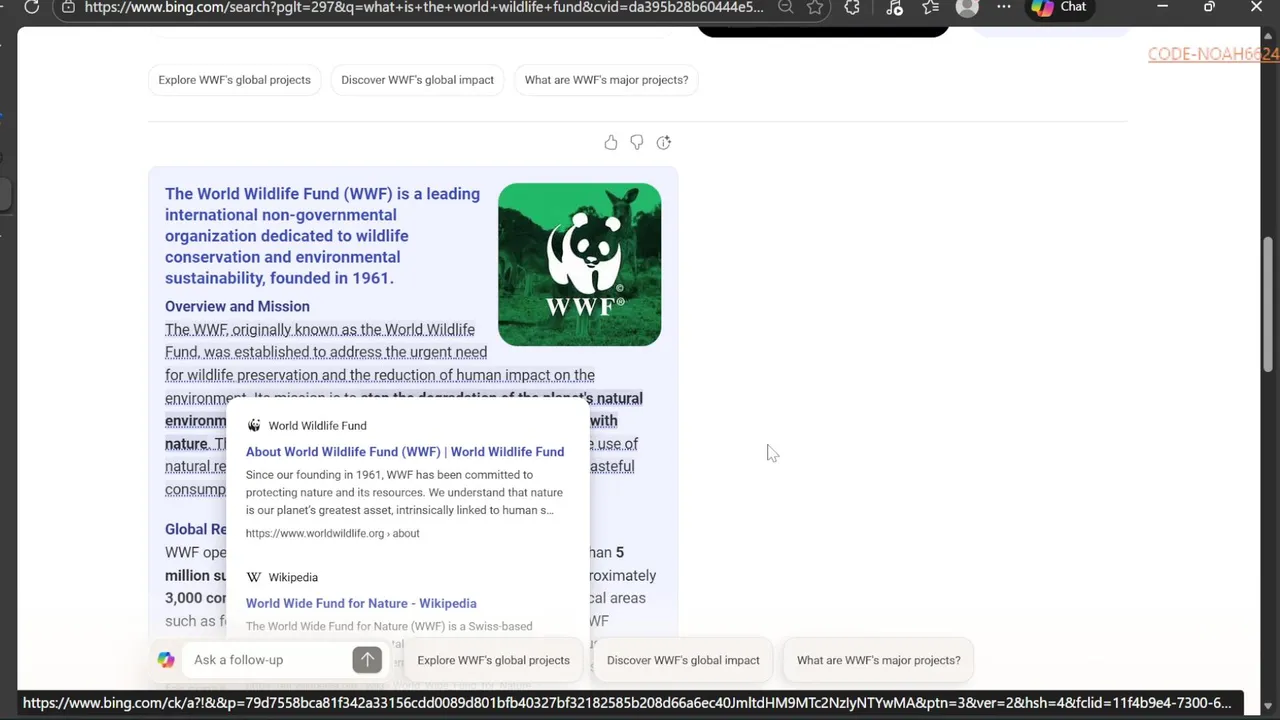Click 'Since our founding in 1961' snippet text
1280x720 pixels.
click(x=404, y=493)
